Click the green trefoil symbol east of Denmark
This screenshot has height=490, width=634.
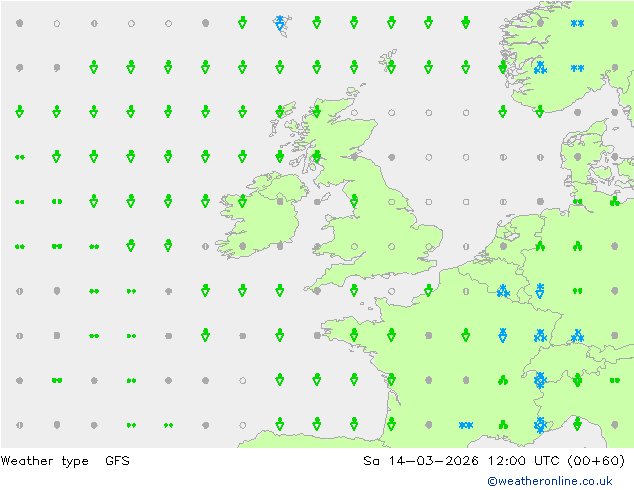coord(615,201)
